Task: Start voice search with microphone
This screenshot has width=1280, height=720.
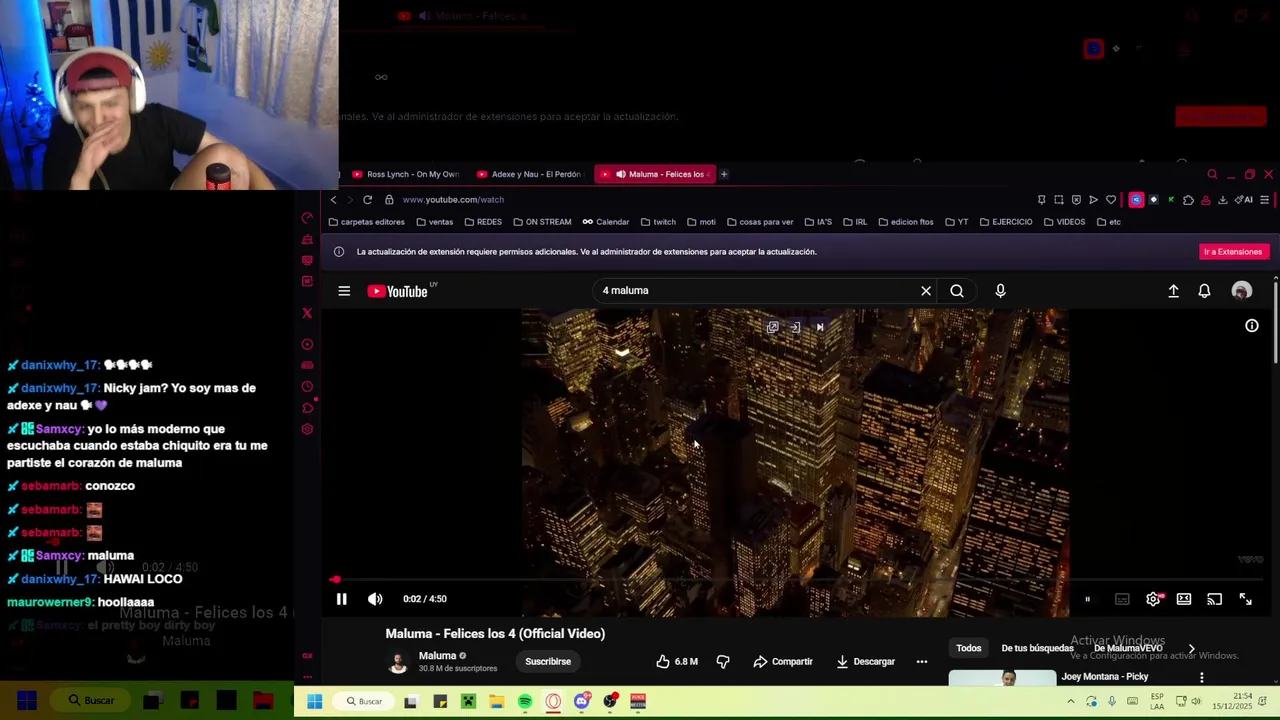Action: (x=1000, y=291)
